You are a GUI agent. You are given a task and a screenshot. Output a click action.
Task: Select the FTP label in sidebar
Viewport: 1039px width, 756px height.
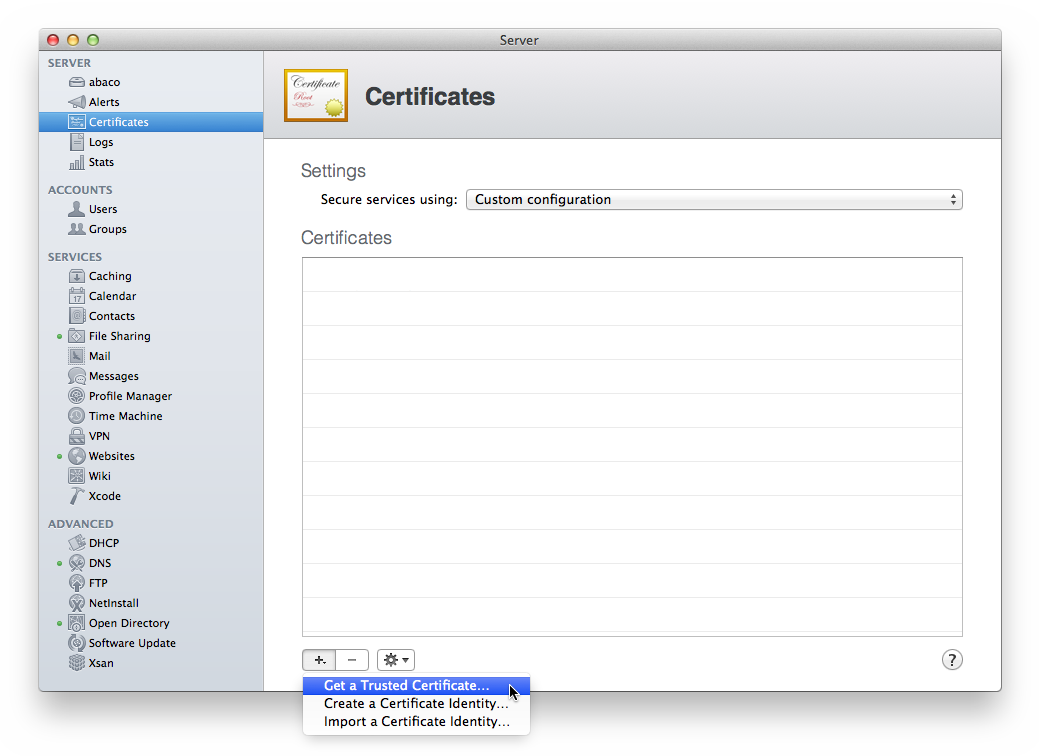point(98,583)
